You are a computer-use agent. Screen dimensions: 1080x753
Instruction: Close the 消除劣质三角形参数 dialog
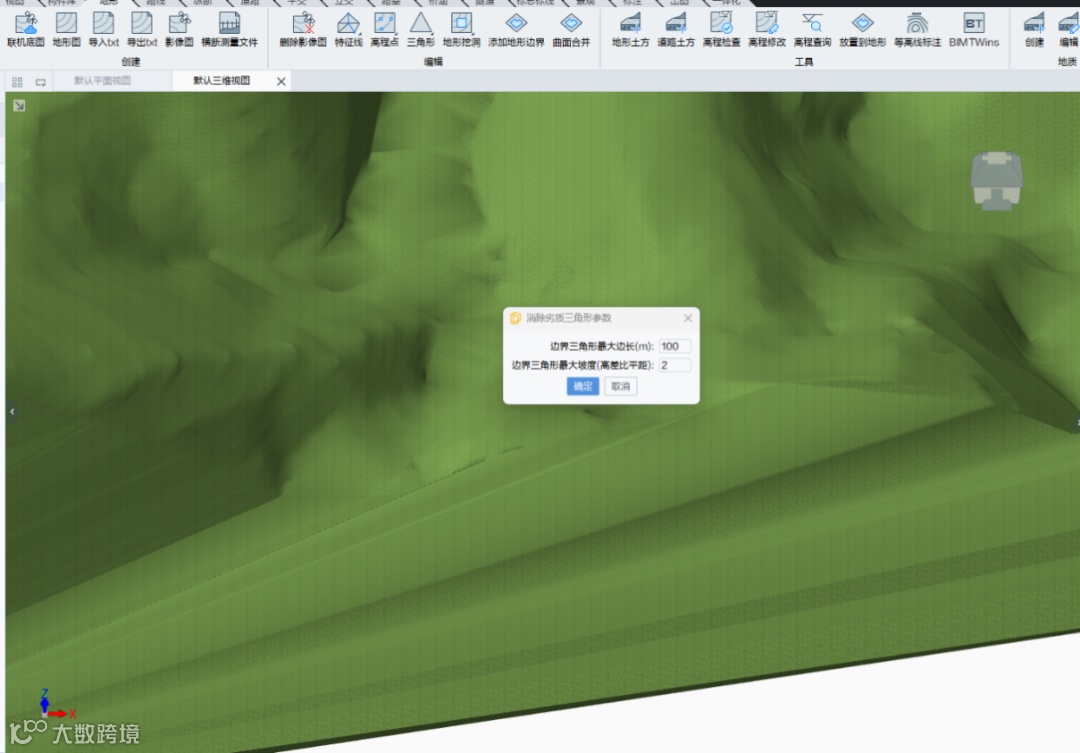[687, 318]
